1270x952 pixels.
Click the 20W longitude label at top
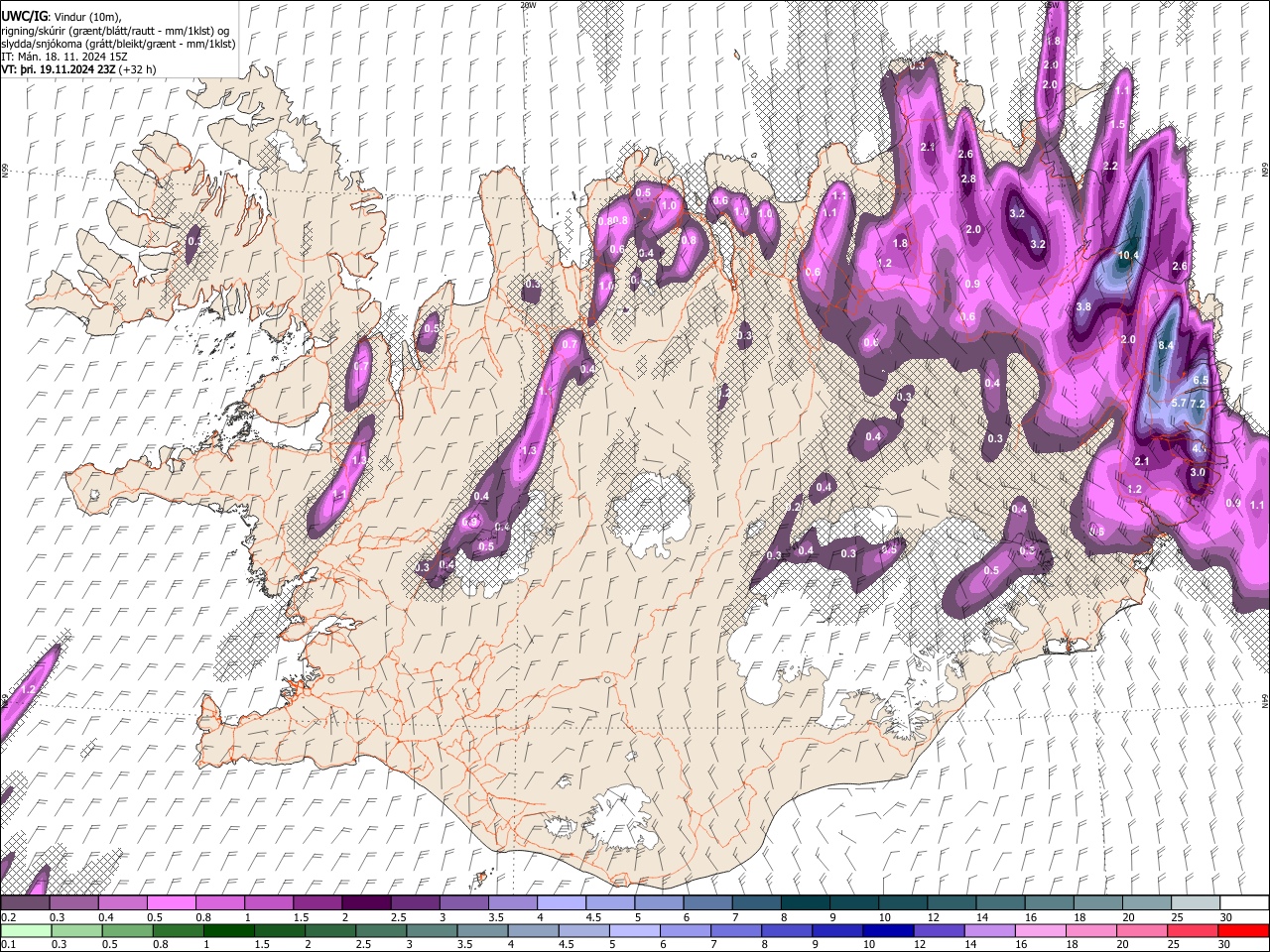click(x=528, y=5)
